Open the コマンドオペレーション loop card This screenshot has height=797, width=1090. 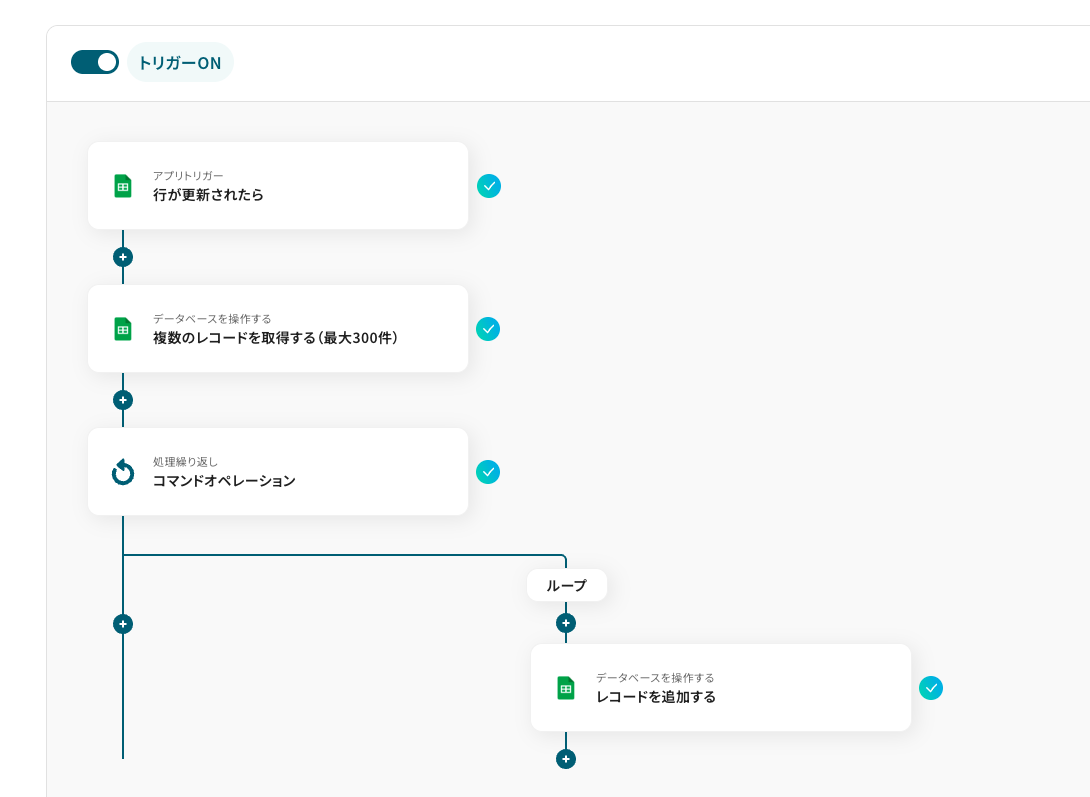click(x=278, y=472)
